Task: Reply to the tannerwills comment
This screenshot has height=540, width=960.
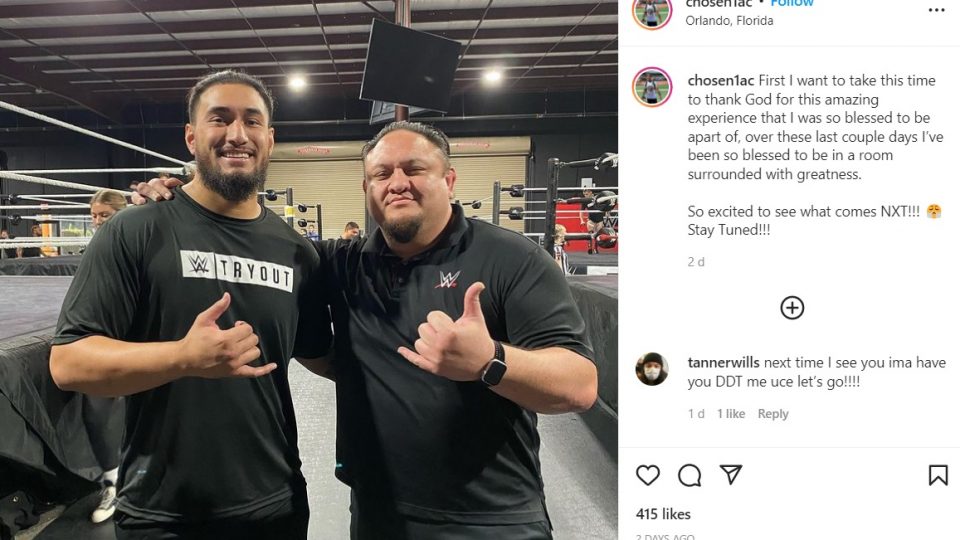Action: [773, 414]
